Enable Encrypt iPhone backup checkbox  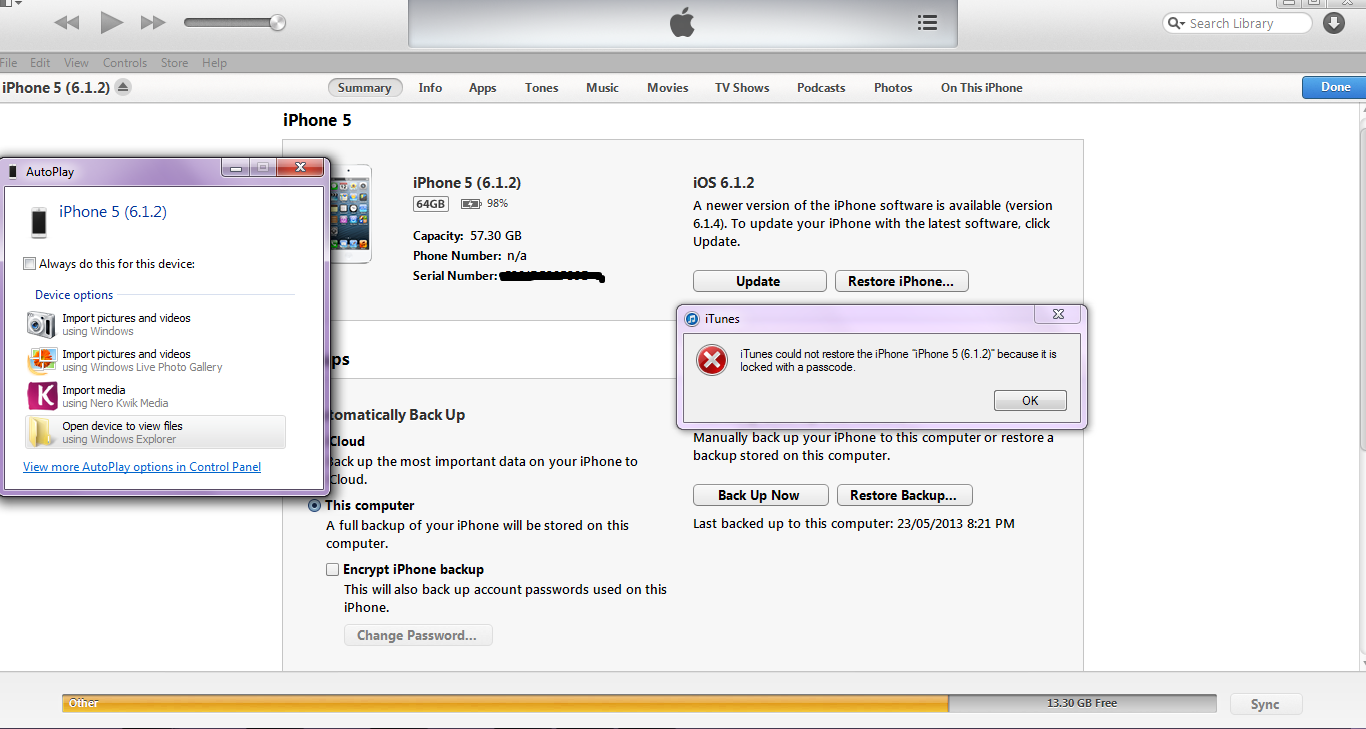click(x=333, y=569)
